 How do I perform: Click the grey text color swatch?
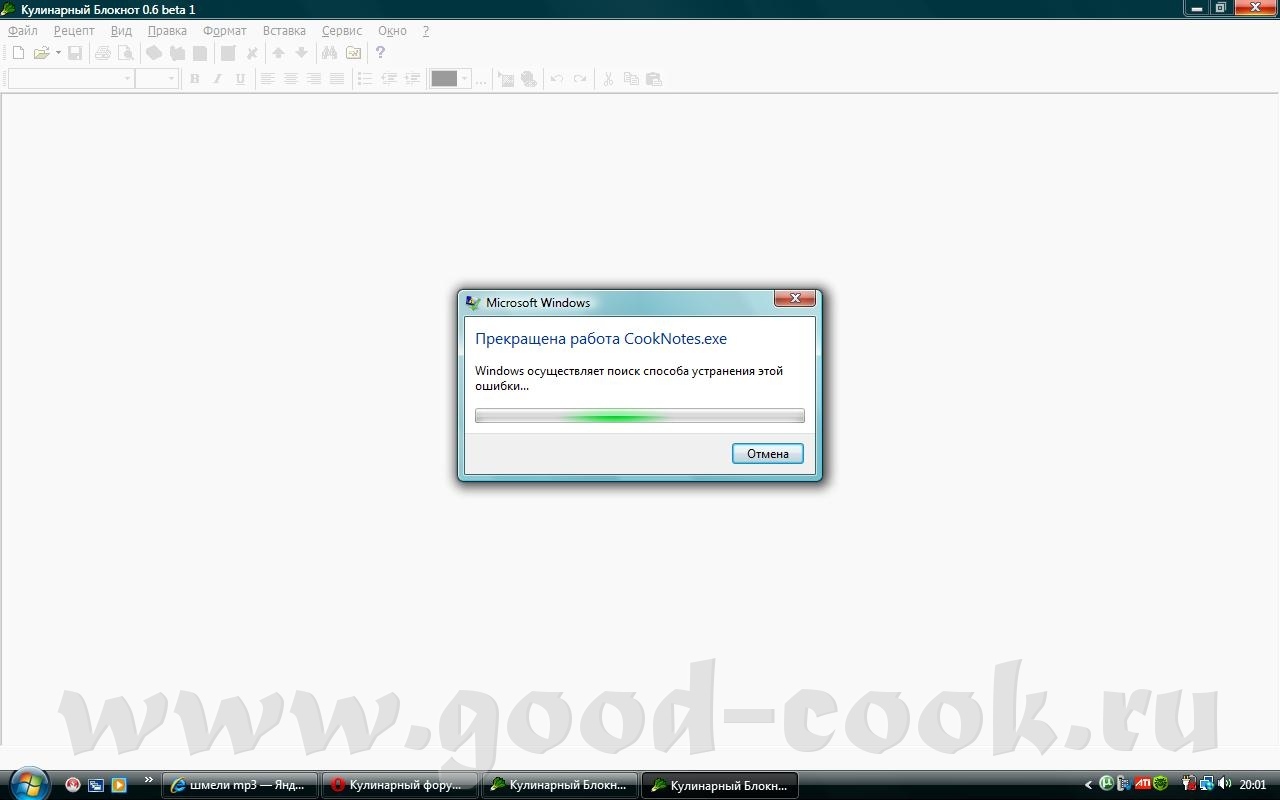[x=444, y=79]
